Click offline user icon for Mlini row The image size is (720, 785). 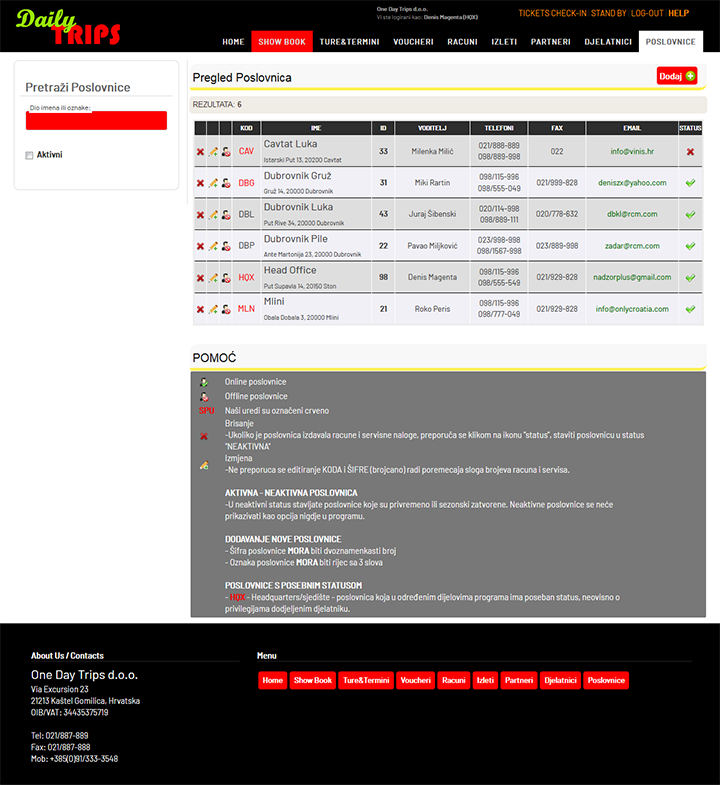tap(226, 309)
